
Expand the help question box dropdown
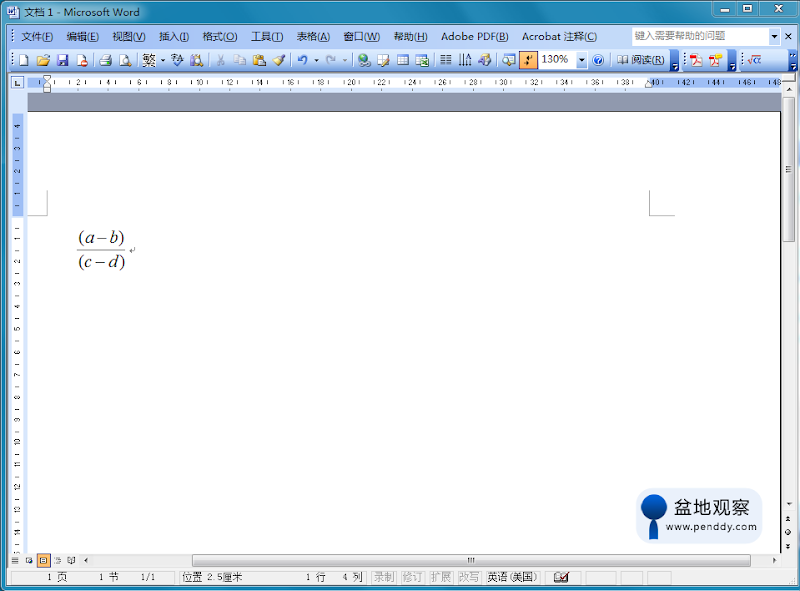click(x=774, y=36)
